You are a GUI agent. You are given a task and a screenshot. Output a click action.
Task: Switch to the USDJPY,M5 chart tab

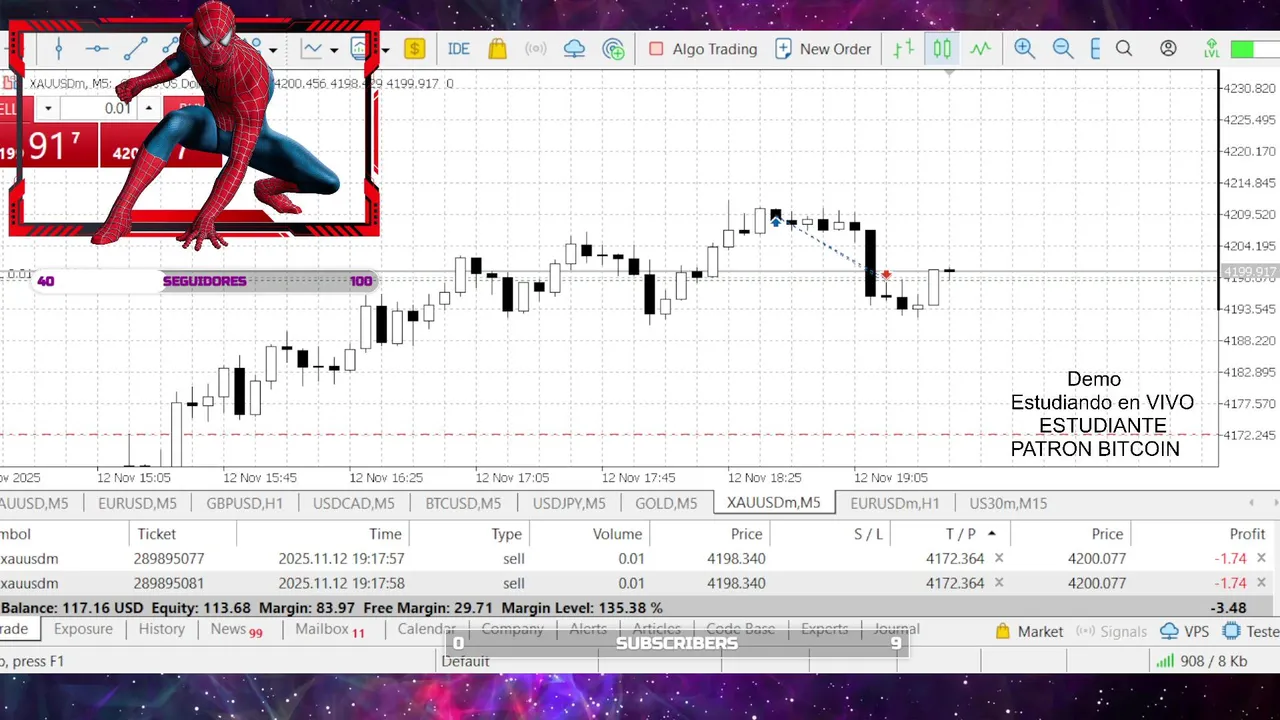(569, 503)
